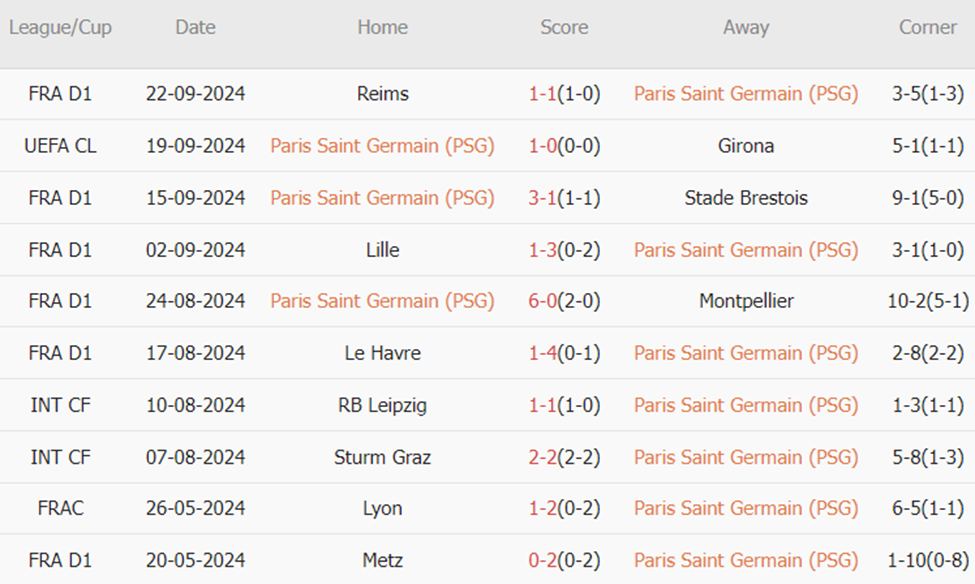This screenshot has width=975, height=584.
Task: Click the Date column header
Action: 195,28
